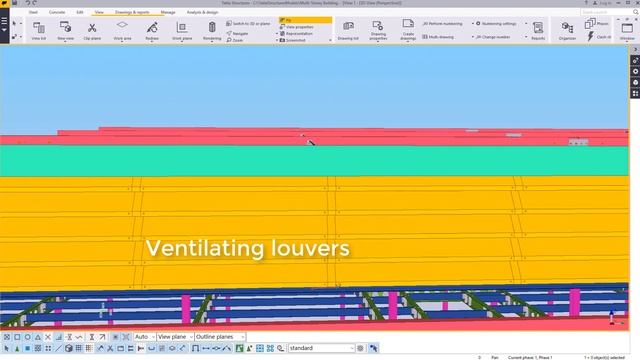This screenshot has height=360, width=640.
Task: Toggle select all switch with arrow
Action: pyautogui.click(x=7, y=348)
